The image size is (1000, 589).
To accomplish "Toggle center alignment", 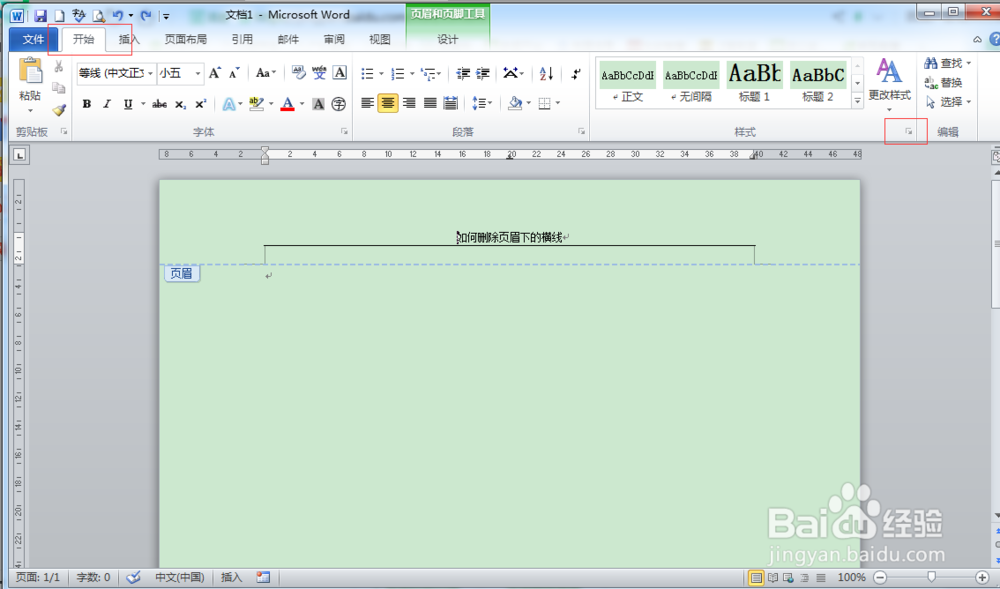I will coord(388,103).
